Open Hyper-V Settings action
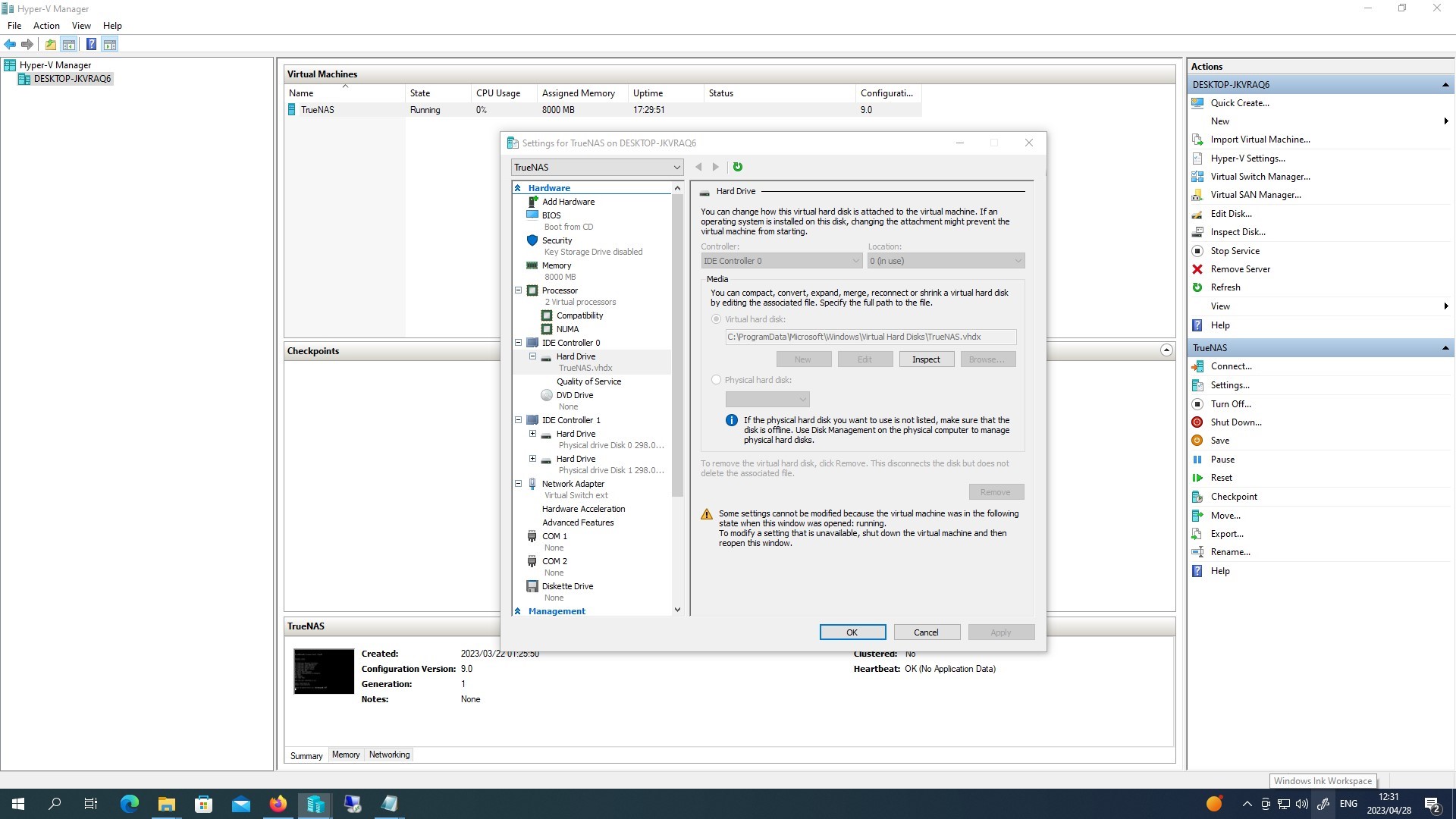Image resolution: width=1456 pixels, height=819 pixels. click(x=1247, y=158)
